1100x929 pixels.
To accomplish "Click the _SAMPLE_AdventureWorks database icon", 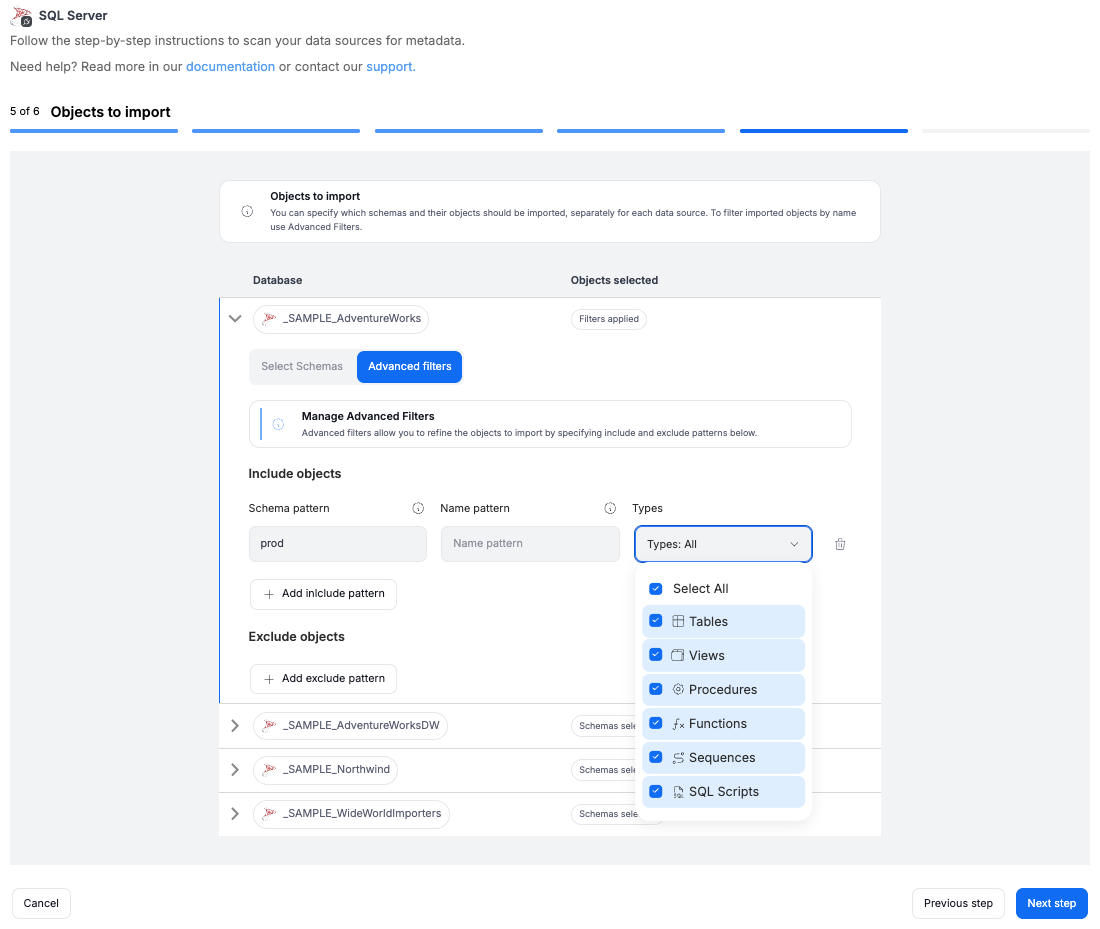I will click(x=269, y=319).
